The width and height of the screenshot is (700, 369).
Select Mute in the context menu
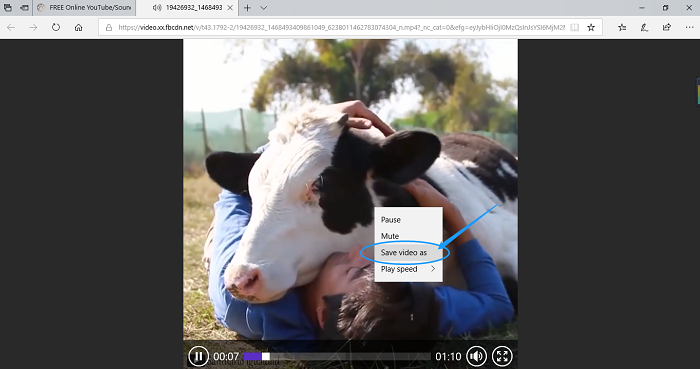(x=408, y=236)
